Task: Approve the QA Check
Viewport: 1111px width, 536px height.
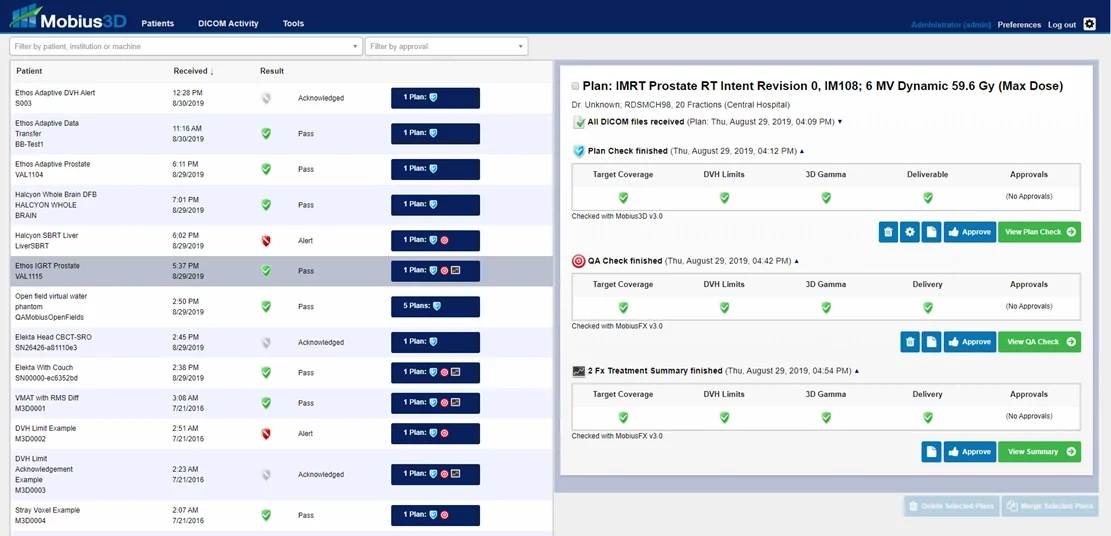Action: 969,342
